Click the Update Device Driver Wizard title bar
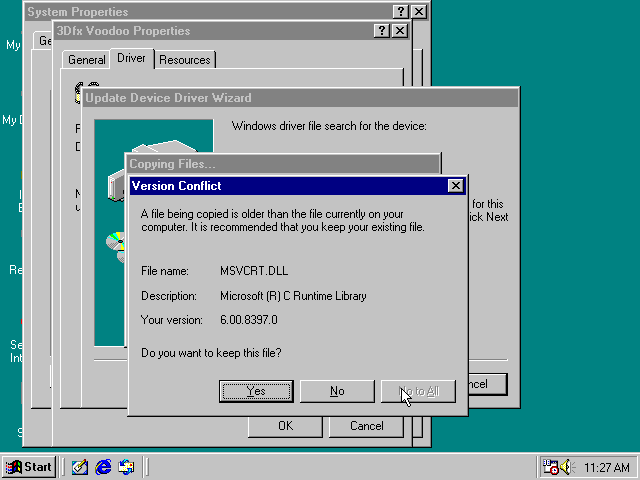The image size is (640, 480). pyautogui.click(x=300, y=98)
